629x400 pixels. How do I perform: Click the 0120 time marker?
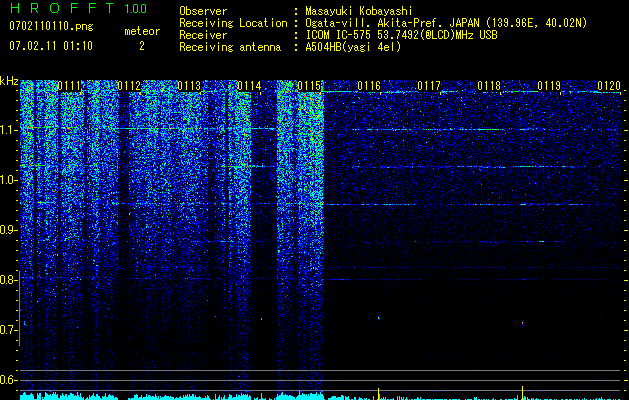tap(609, 86)
